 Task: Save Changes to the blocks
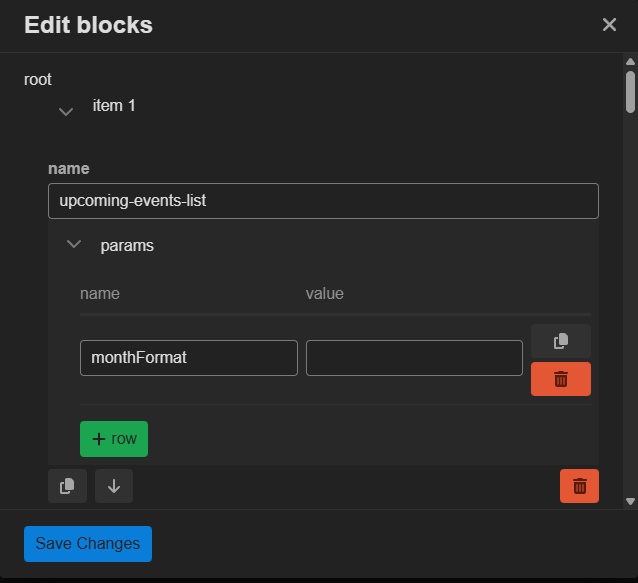(88, 544)
